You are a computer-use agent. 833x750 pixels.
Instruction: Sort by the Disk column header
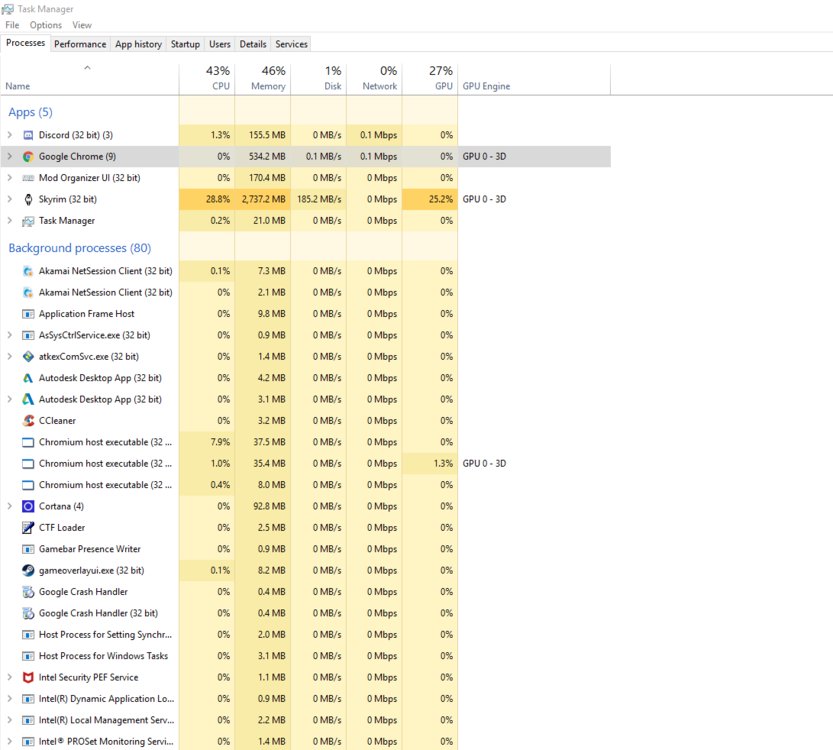pyautogui.click(x=319, y=79)
